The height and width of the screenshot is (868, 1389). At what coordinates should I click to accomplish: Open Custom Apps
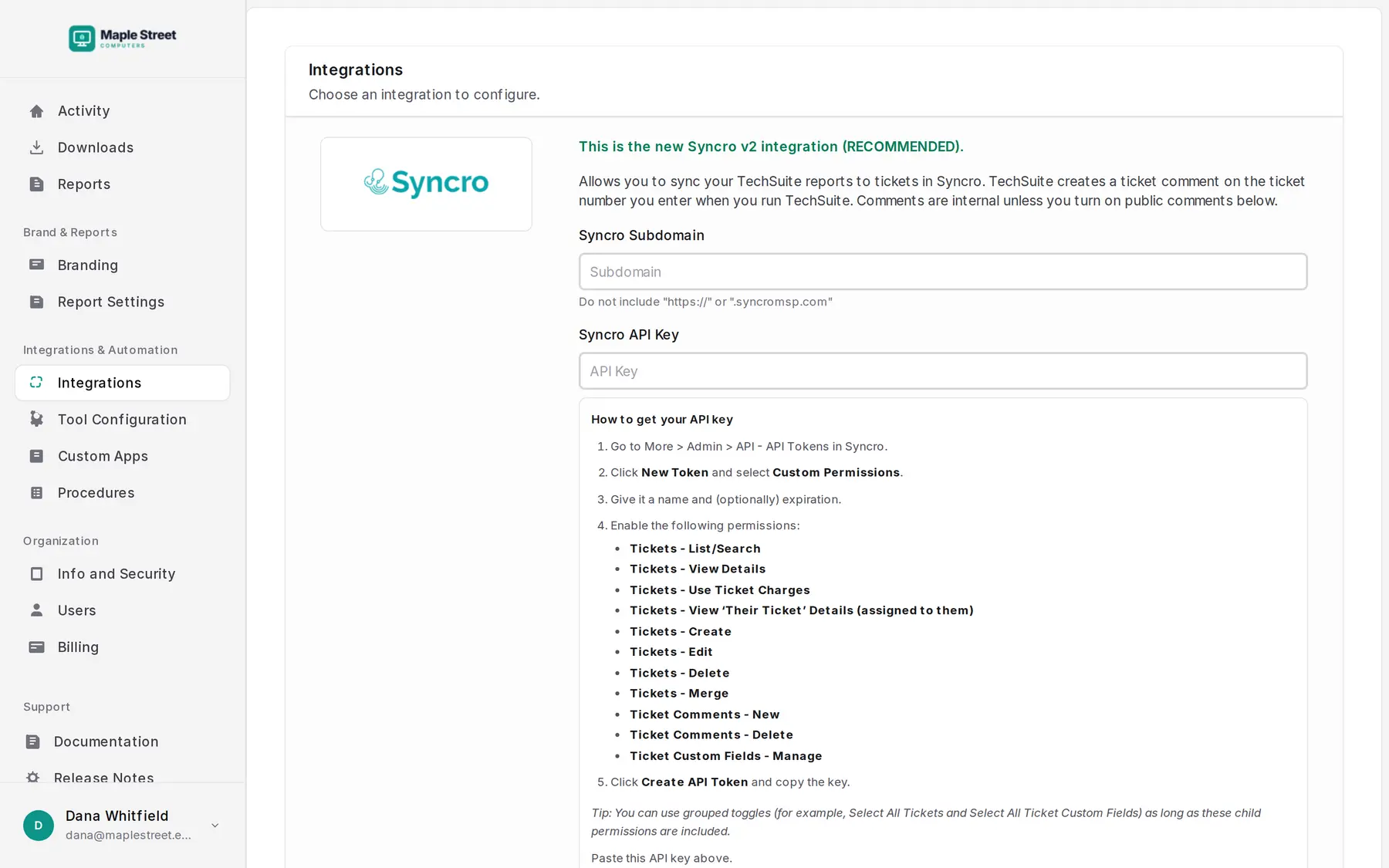click(x=123, y=456)
